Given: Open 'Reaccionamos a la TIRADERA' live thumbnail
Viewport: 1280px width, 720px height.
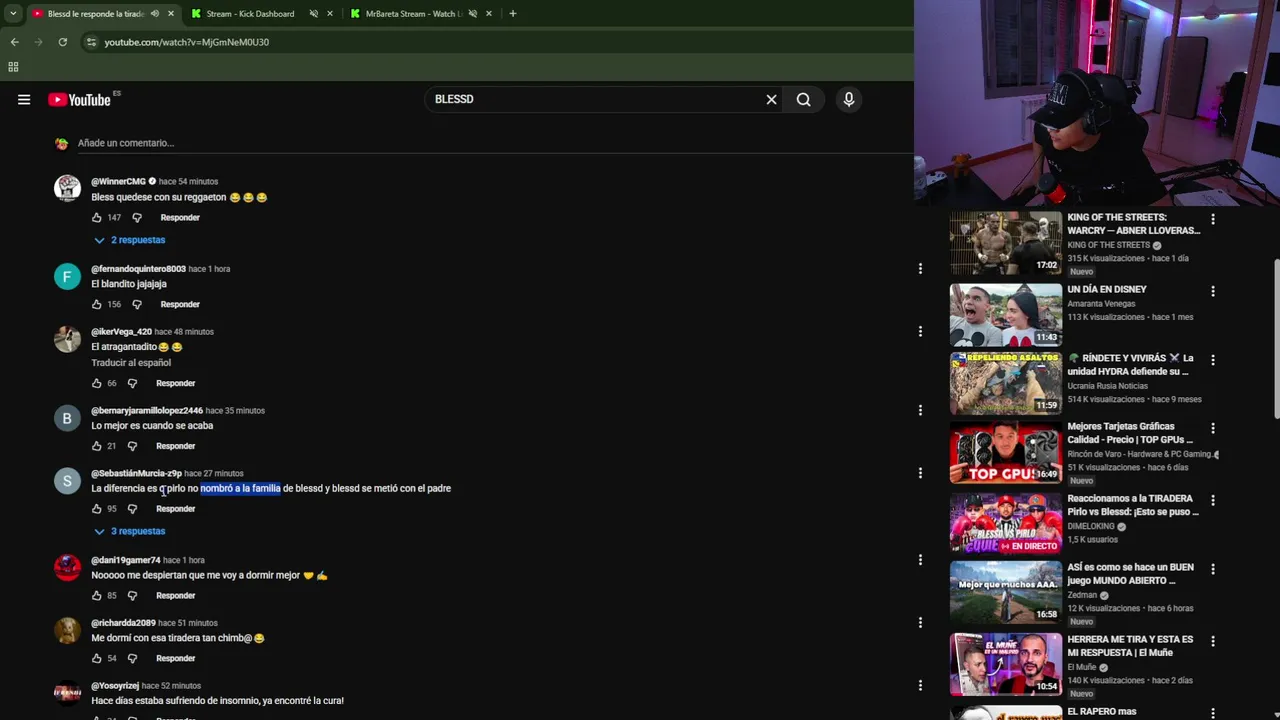Looking at the screenshot, I should (1005, 523).
